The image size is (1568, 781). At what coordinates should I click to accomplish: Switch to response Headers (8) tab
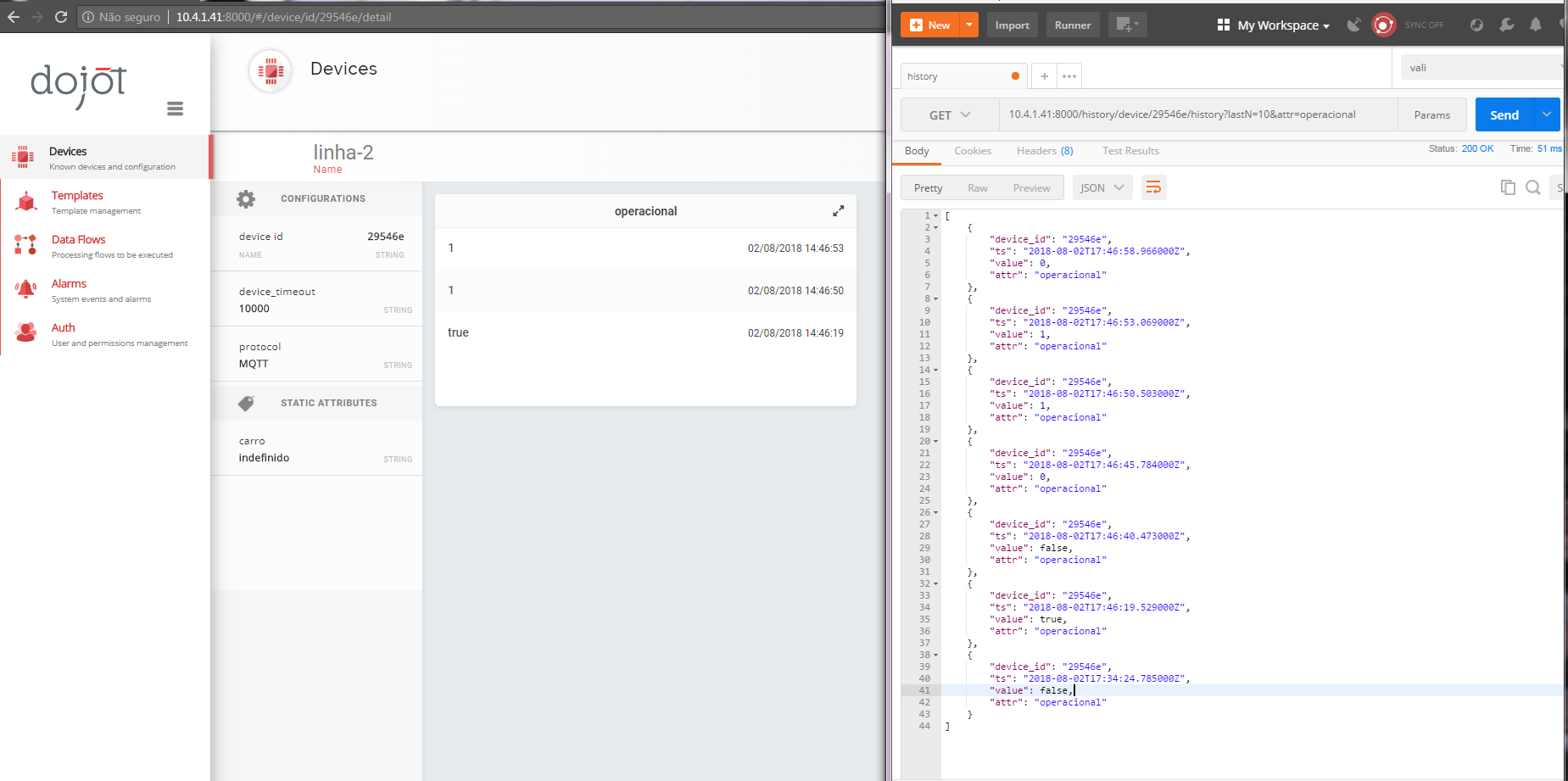1045,151
